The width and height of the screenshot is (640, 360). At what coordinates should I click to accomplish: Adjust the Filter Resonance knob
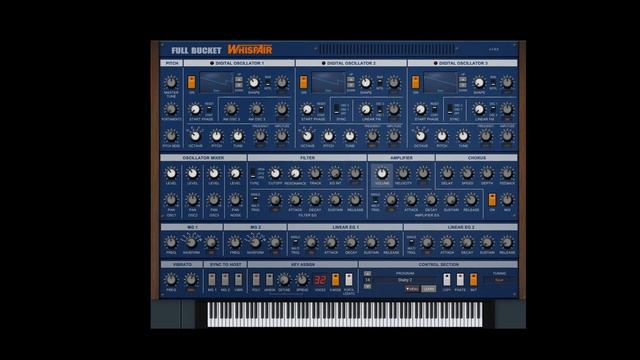pos(295,173)
